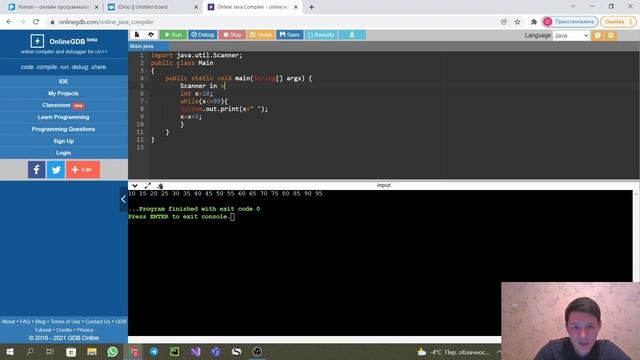Open Programming Questions in the sidebar
Viewport: 640px width, 360px height.
point(63,129)
